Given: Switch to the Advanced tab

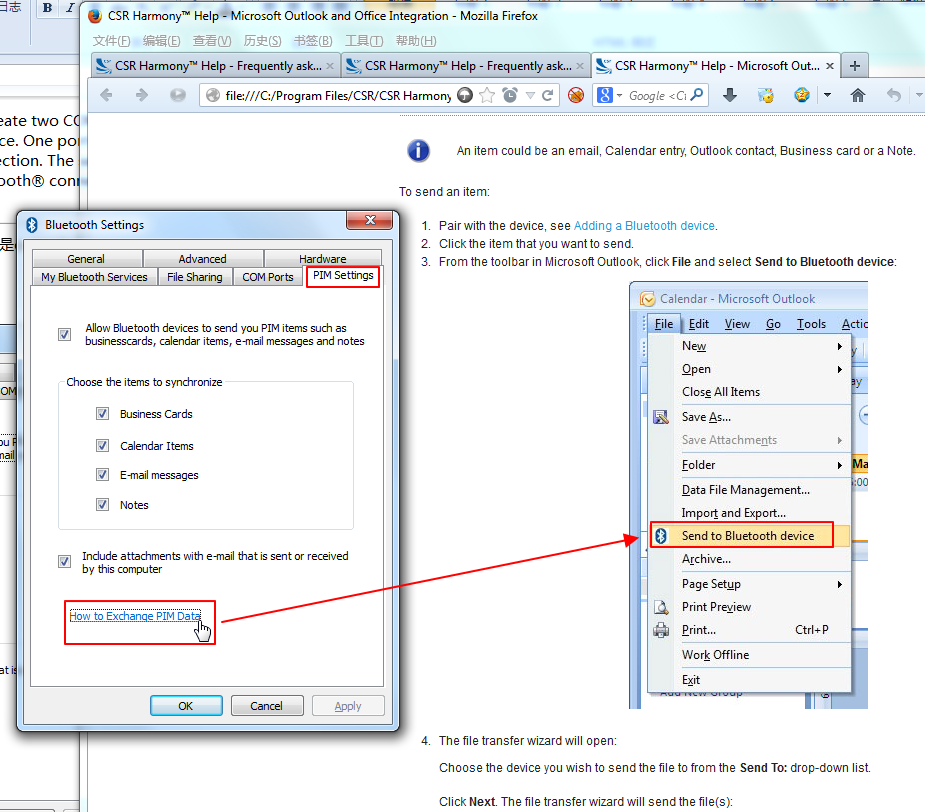Looking at the screenshot, I should [202, 258].
